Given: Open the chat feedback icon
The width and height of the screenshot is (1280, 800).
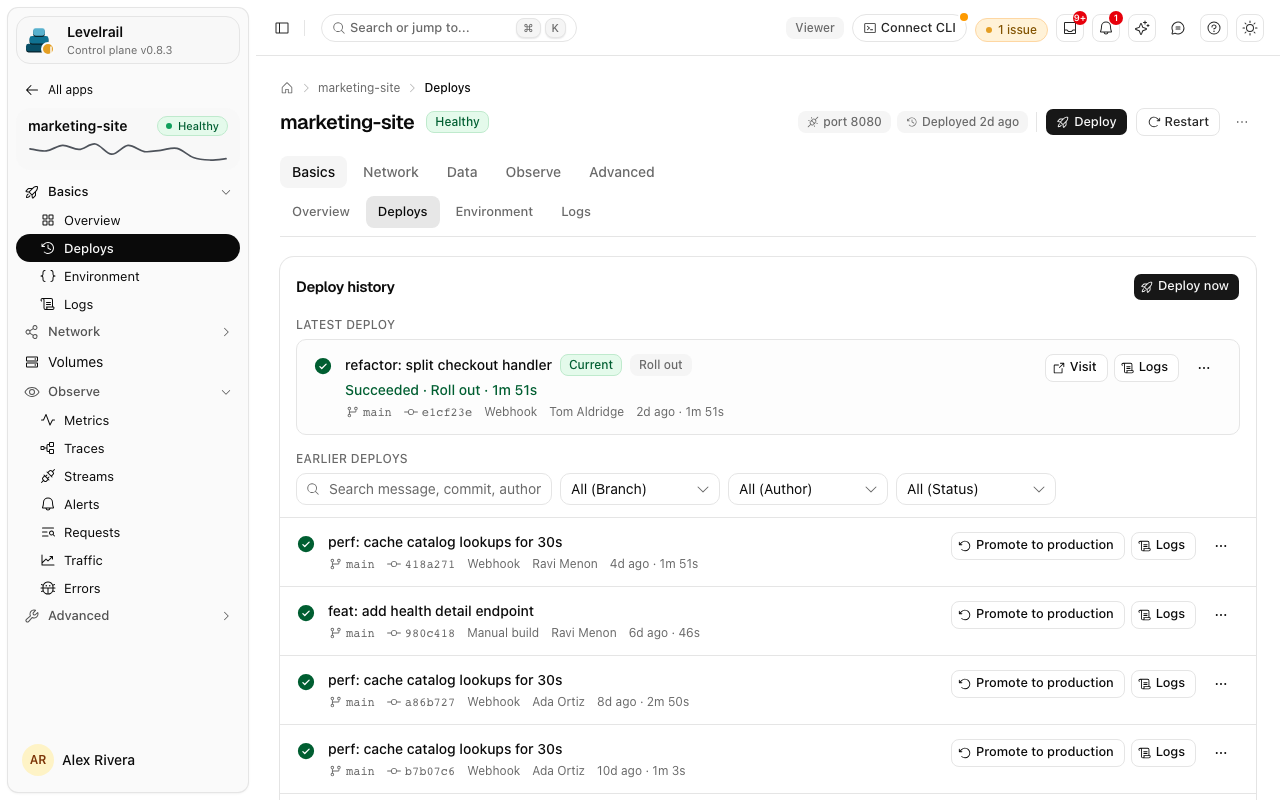Looking at the screenshot, I should coord(1178,28).
